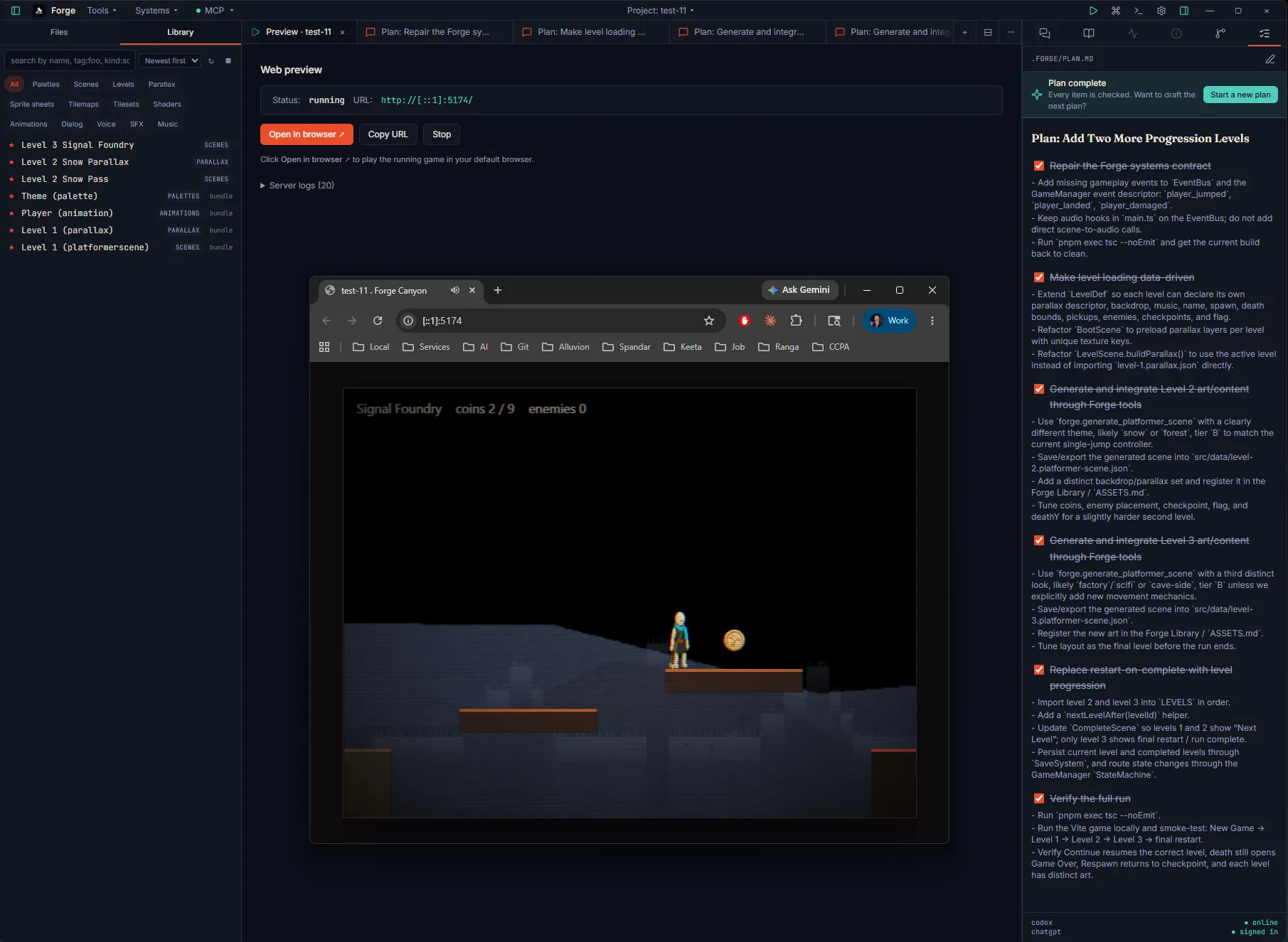Image resolution: width=1288 pixels, height=942 pixels.
Task: Toggle the Parallax filter chip
Action: 161,84
